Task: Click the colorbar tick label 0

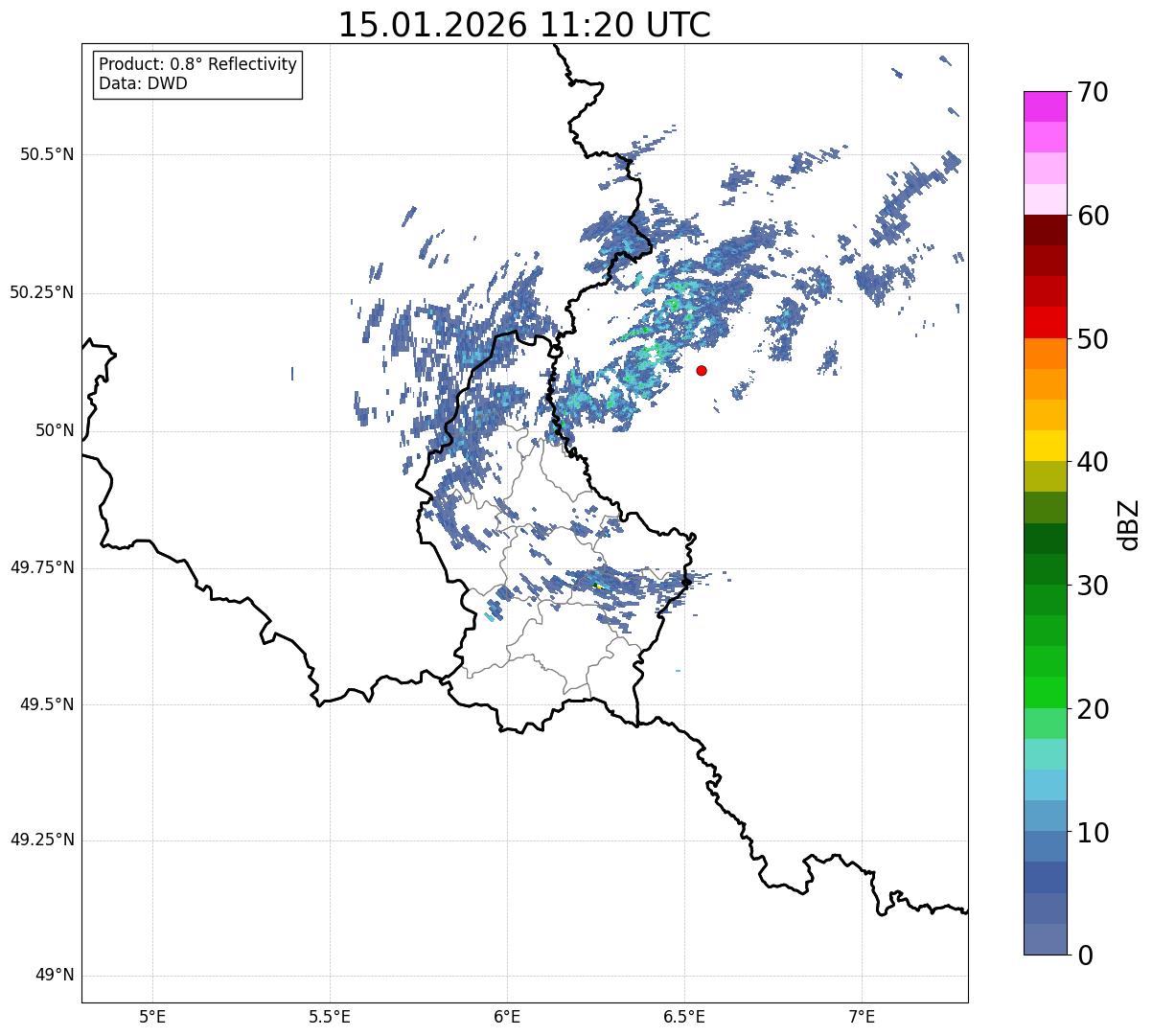Action: coord(1083,955)
